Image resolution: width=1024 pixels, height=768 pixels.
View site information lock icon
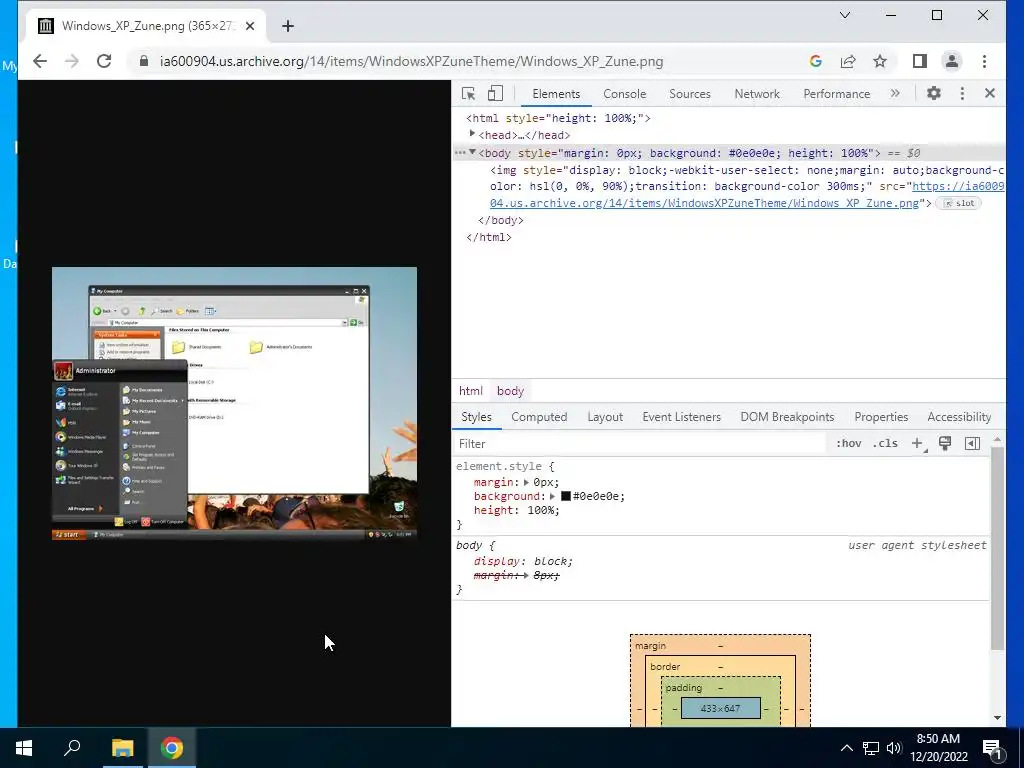[x=144, y=61]
